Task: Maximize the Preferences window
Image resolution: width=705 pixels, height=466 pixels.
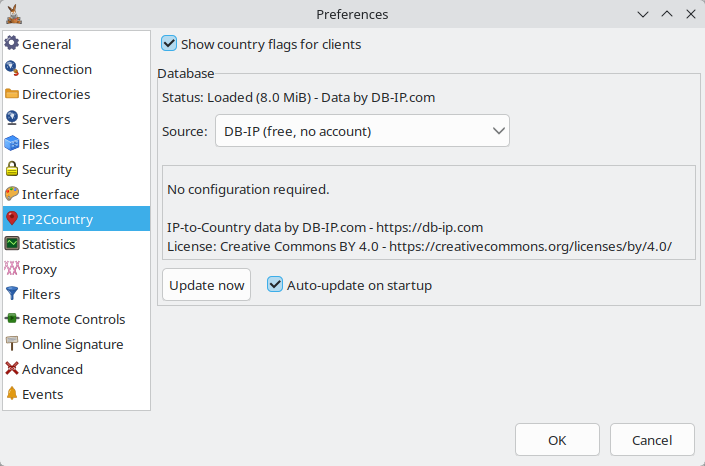Action: [667, 14]
